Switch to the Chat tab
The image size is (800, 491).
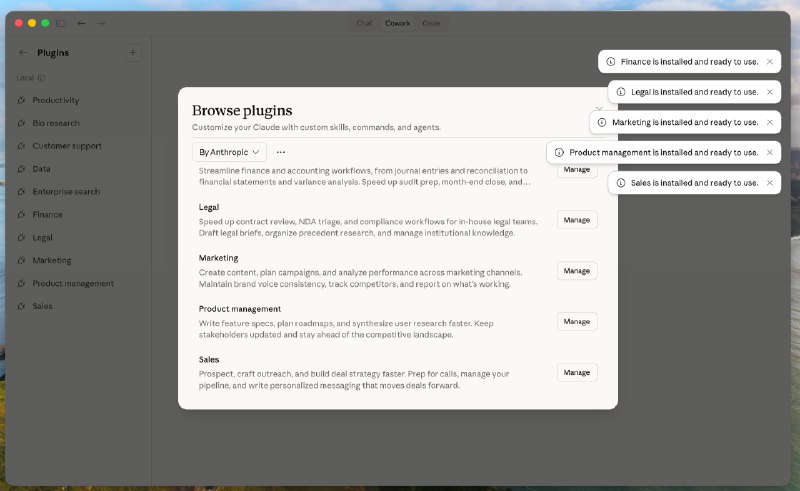[x=364, y=22]
